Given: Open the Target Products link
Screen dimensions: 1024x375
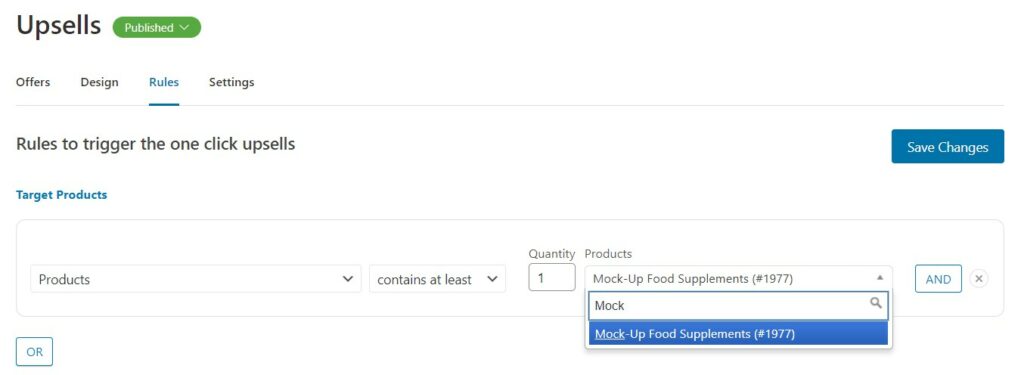Looking at the screenshot, I should tap(61, 195).
